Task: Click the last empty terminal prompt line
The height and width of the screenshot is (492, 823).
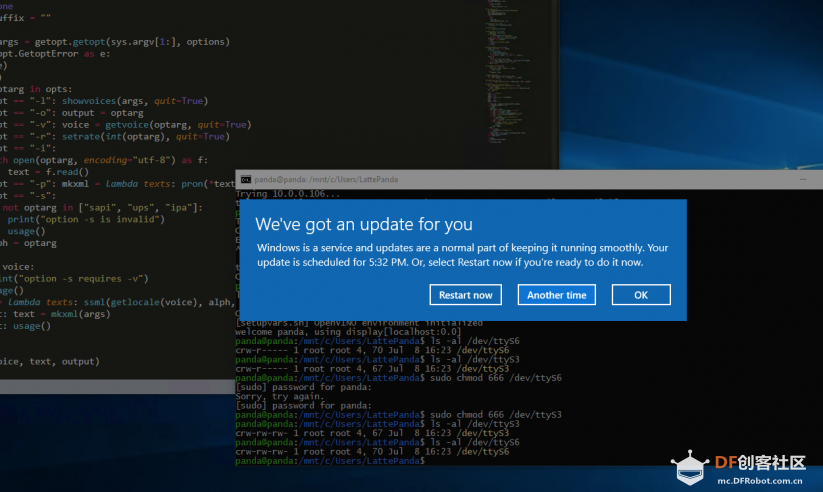Action: [x=330, y=460]
